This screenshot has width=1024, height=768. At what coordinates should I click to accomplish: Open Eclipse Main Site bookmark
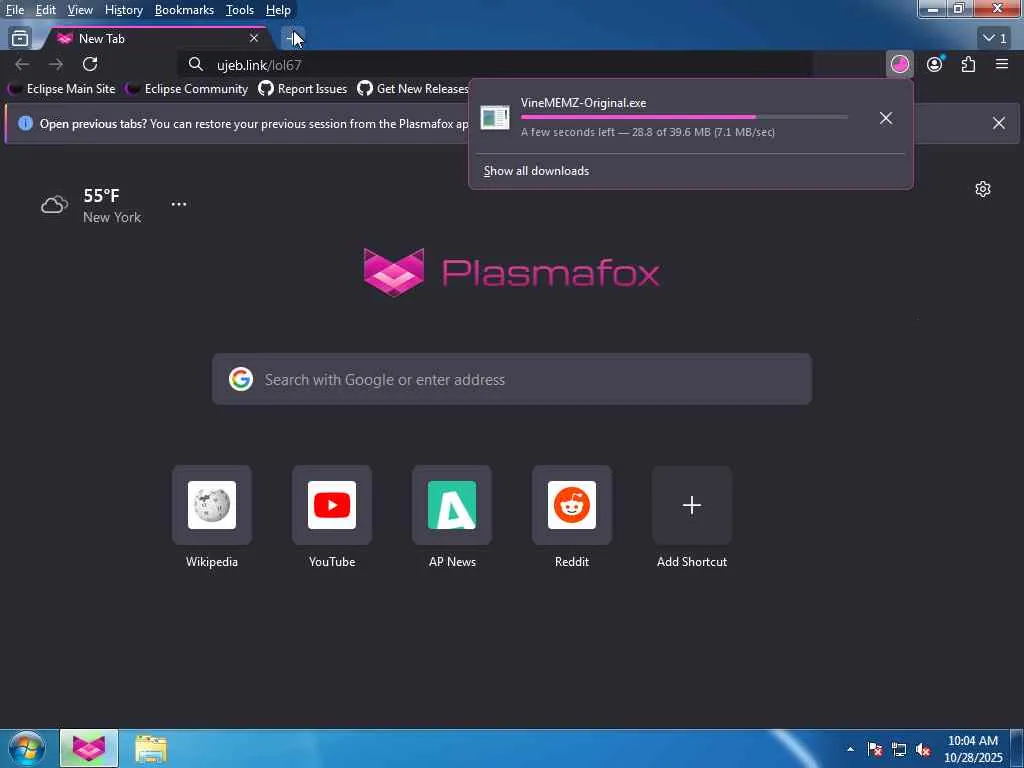63,89
